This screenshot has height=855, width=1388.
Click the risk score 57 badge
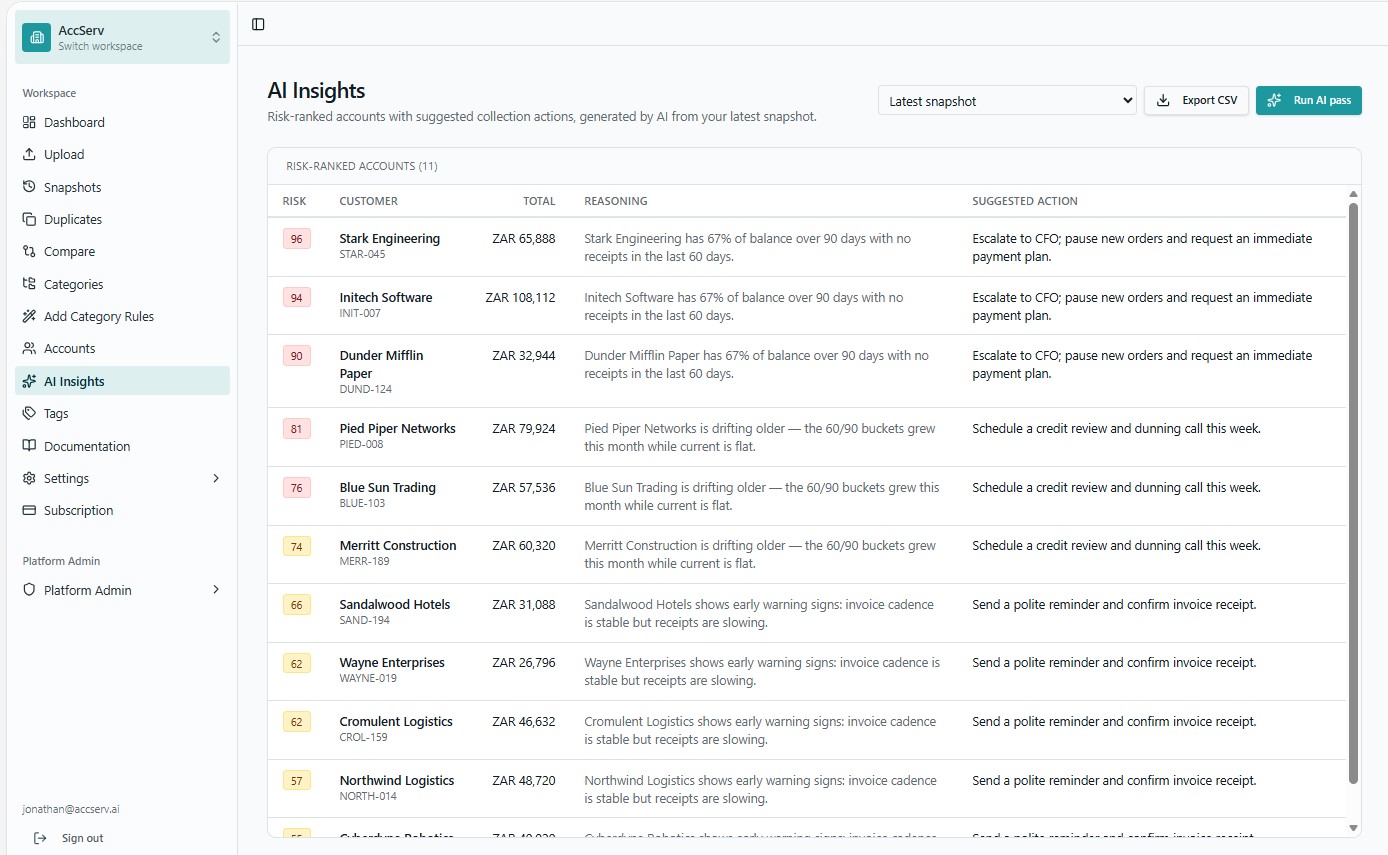[x=297, y=780]
